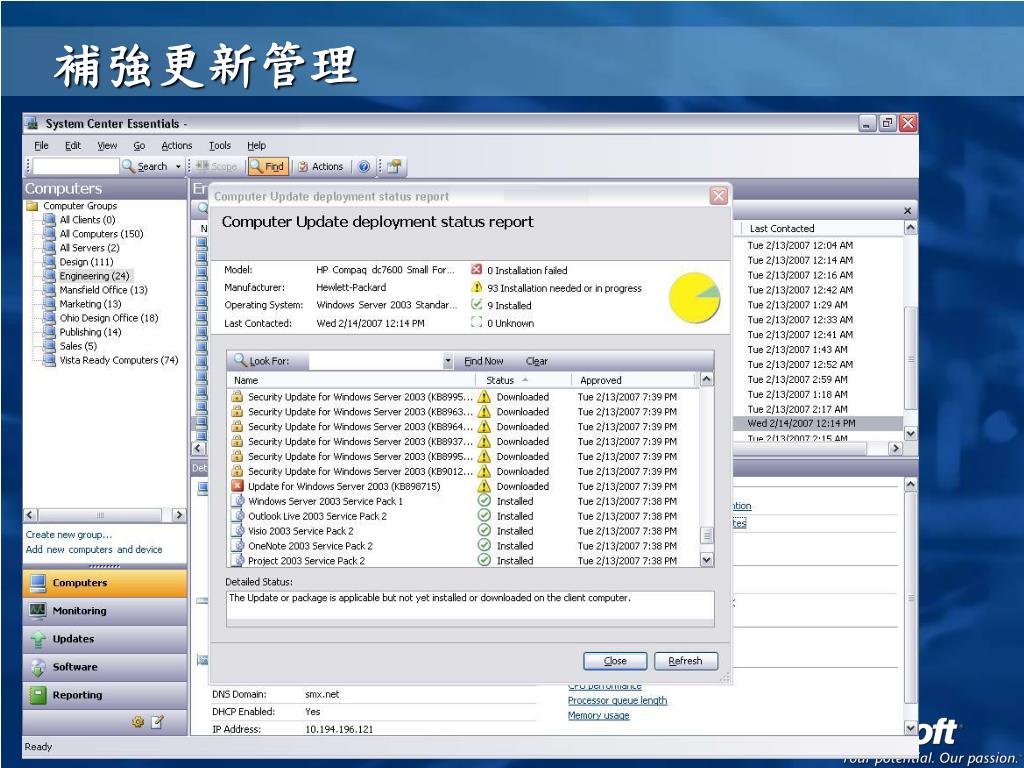Select the All Servers (2) group
Image resolution: width=1024 pixels, height=768 pixels.
(89, 248)
